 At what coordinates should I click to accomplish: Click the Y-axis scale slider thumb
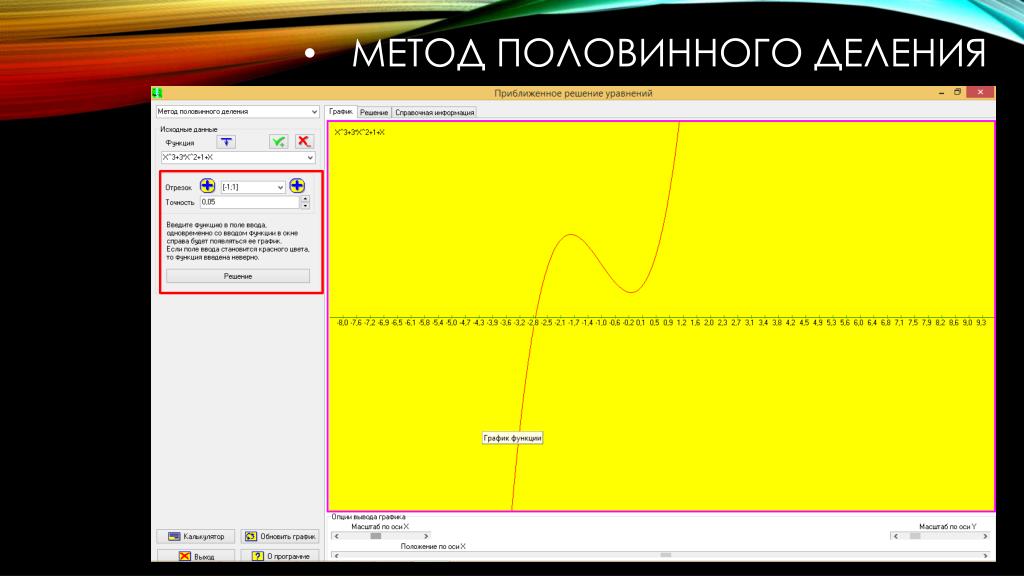pos(915,536)
